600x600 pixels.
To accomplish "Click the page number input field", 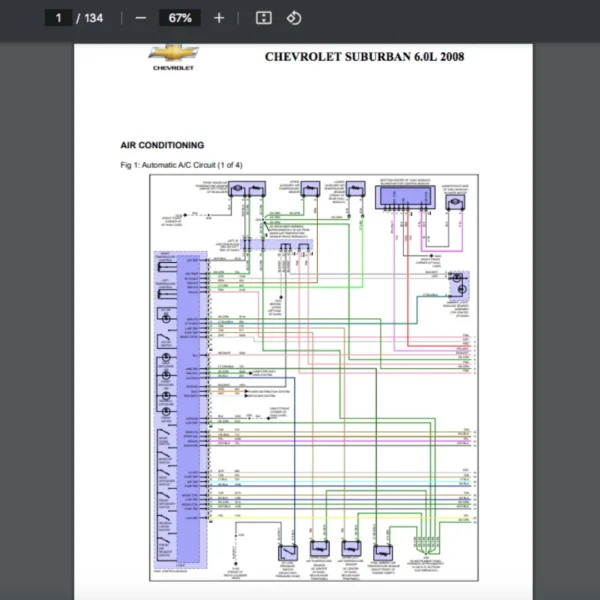I will coord(58,18).
